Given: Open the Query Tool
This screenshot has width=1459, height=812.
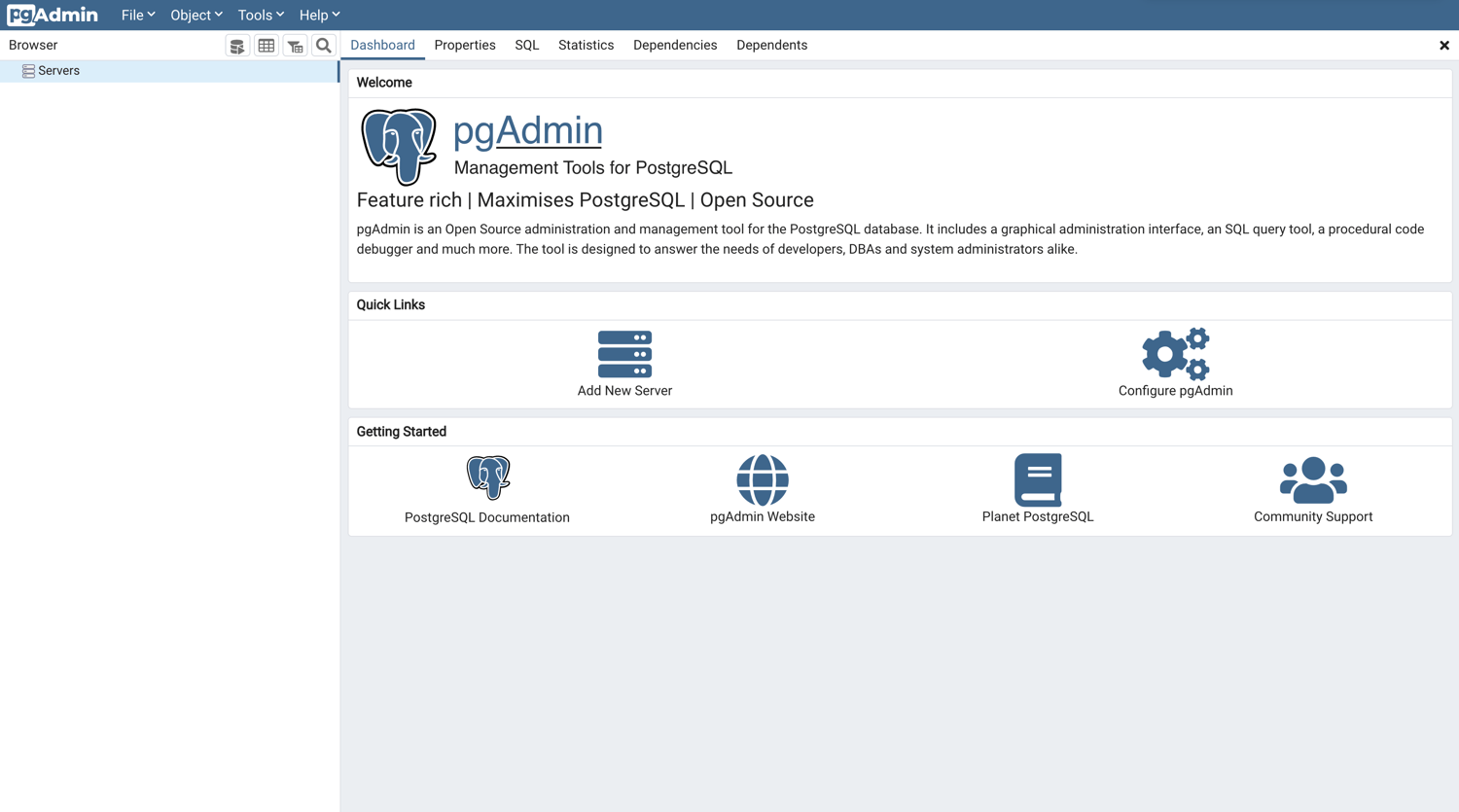Looking at the screenshot, I should [237, 45].
